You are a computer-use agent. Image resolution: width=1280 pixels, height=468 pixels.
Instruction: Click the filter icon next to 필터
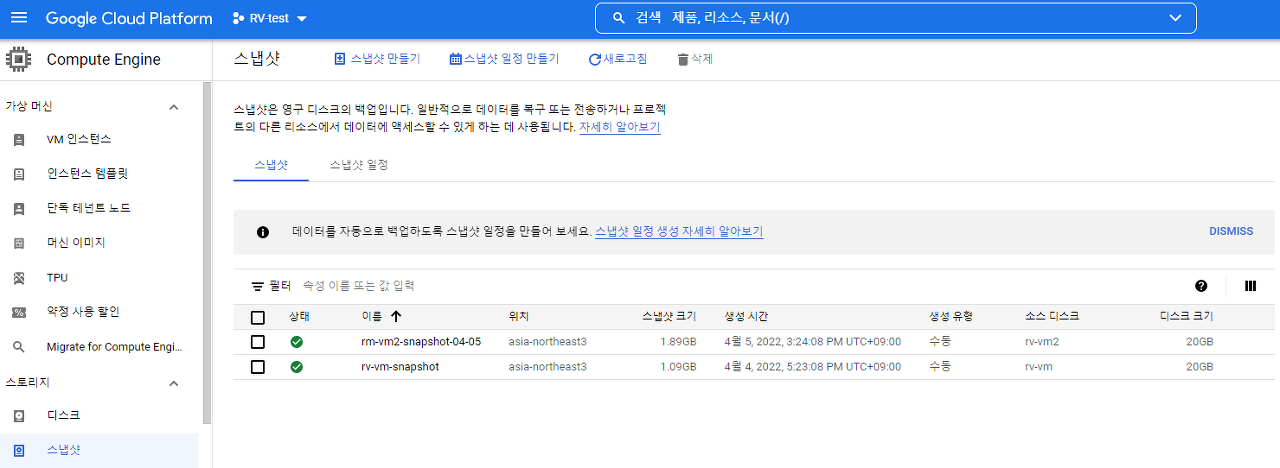(257, 286)
